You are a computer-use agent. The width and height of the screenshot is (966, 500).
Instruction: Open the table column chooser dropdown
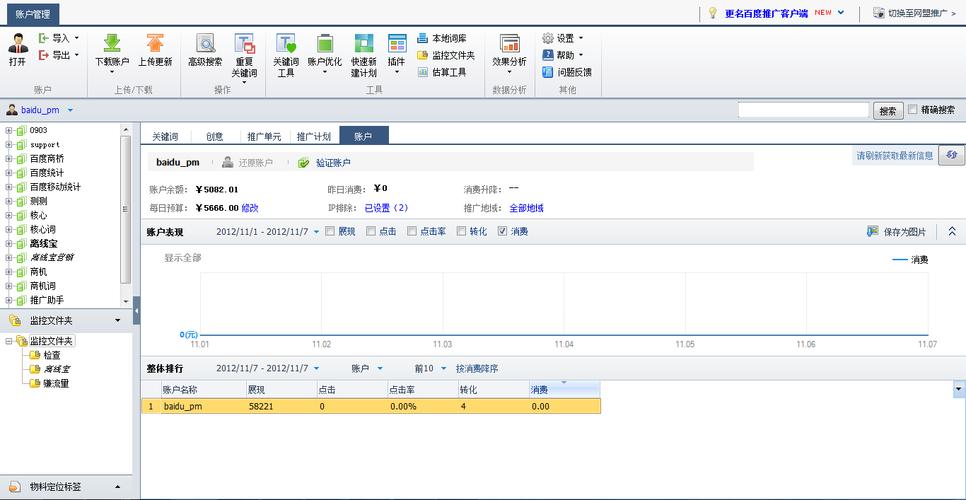pos(959,389)
